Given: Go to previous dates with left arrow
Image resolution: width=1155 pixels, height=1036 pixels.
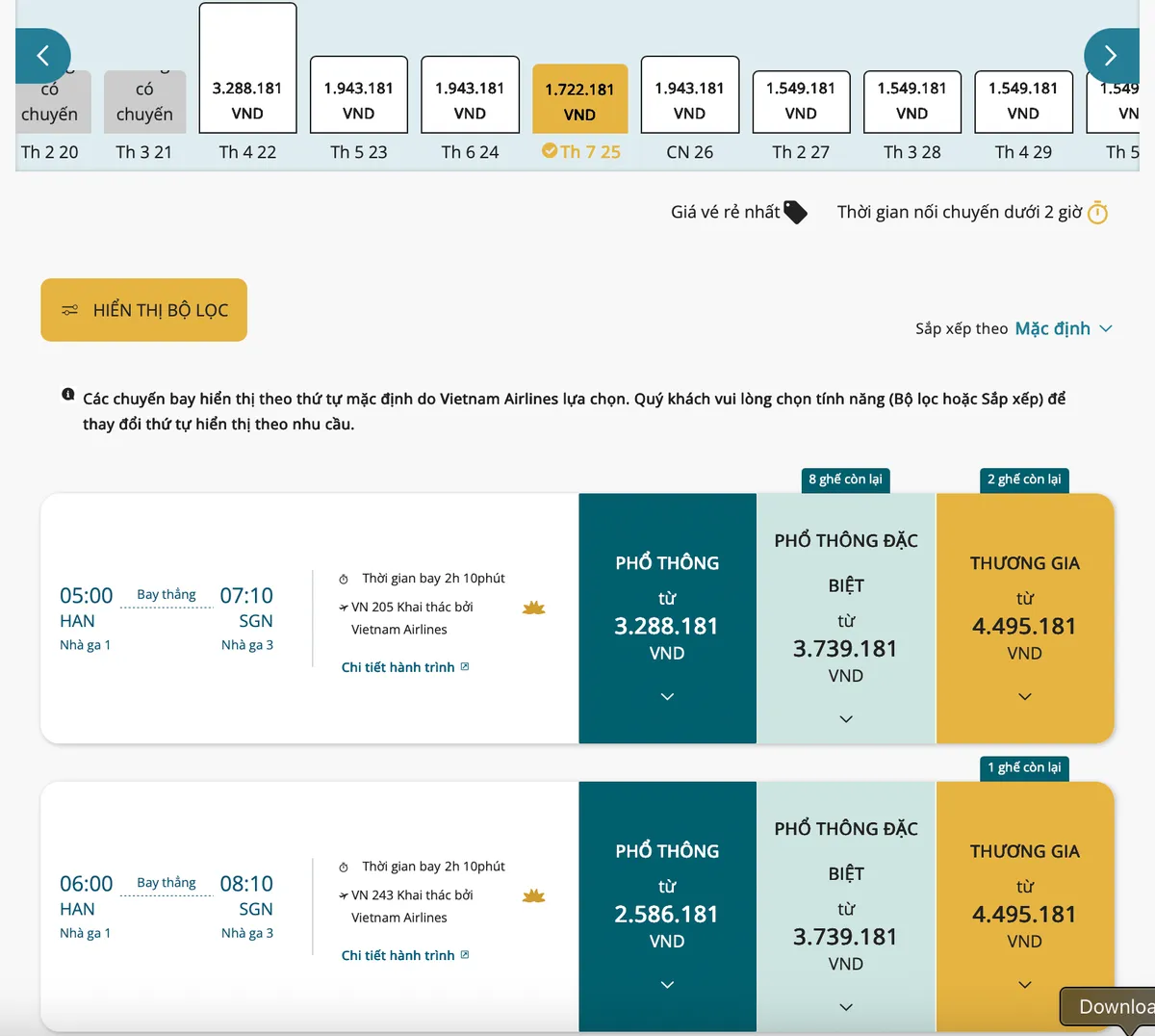Looking at the screenshot, I should pos(42,56).
